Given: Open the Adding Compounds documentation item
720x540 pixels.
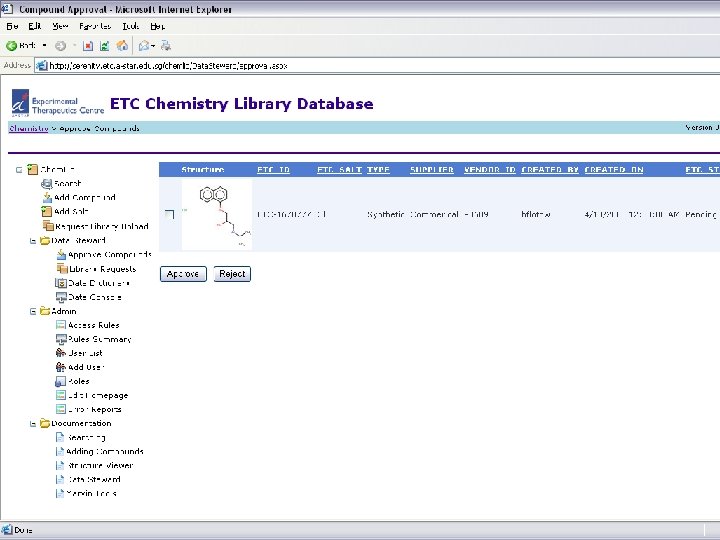Looking at the screenshot, I should point(105,451).
